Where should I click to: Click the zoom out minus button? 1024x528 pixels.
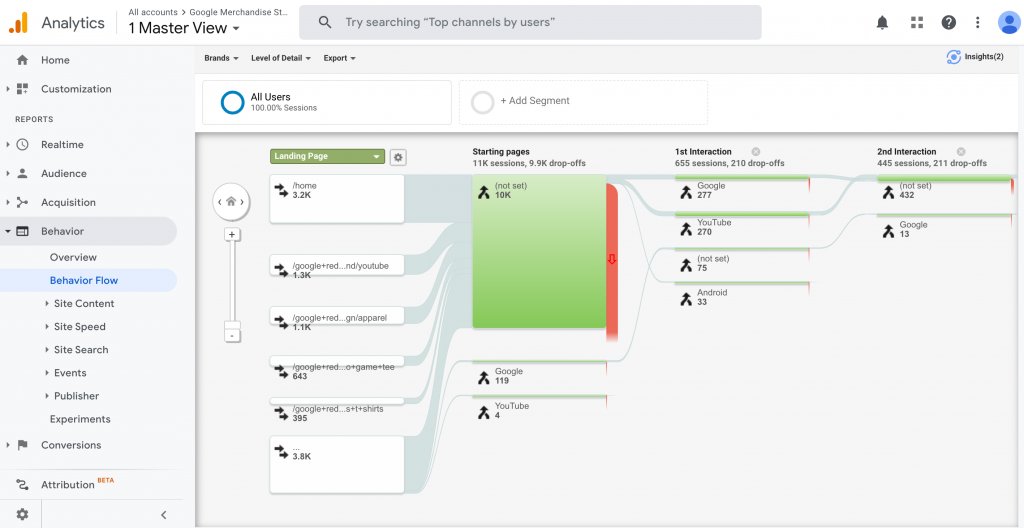[232, 335]
